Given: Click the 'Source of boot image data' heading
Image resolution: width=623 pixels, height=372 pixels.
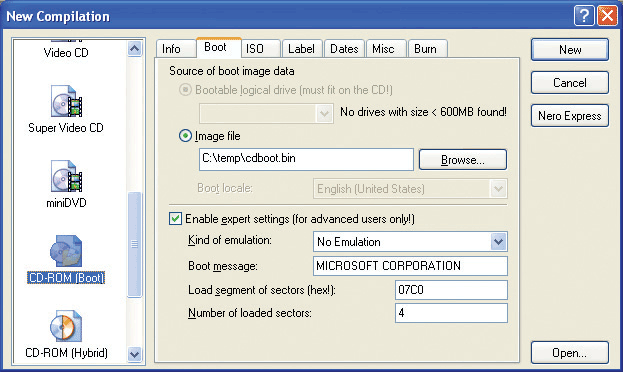Looking at the screenshot, I should coord(232,71).
